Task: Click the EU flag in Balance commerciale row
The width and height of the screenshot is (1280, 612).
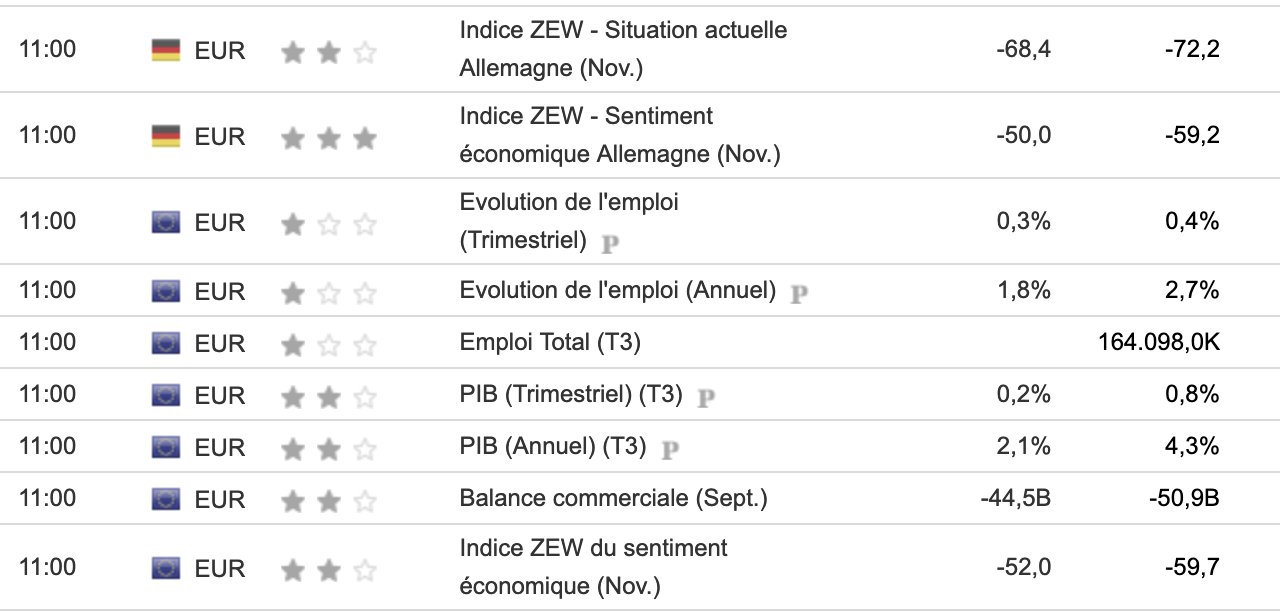Action: [x=165, y=499]
